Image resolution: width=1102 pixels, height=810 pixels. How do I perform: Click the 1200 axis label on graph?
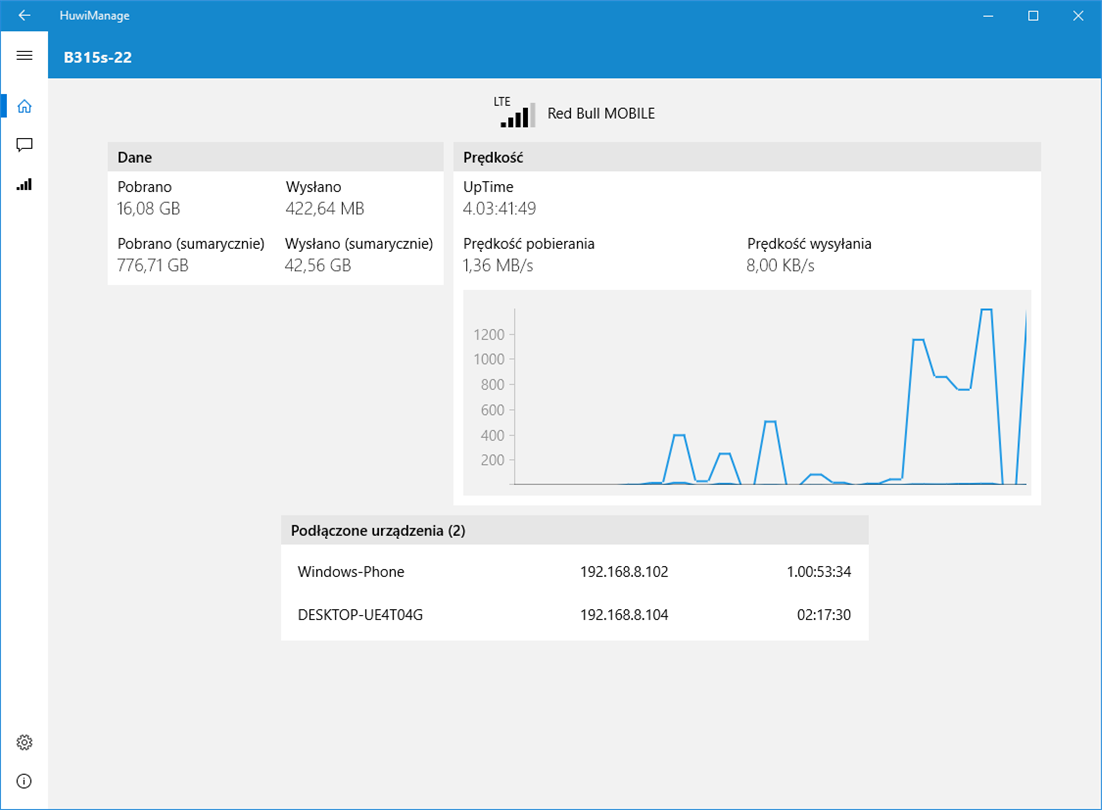coord(489,334)
